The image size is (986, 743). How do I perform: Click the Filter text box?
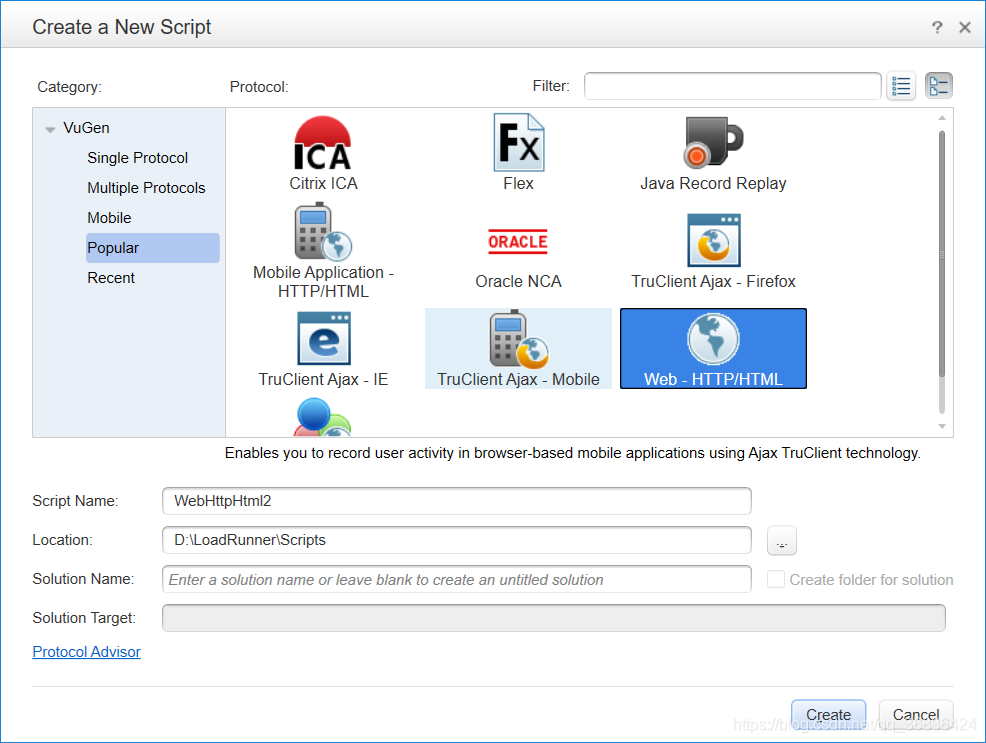pyautogui.click(x=733, y=86)
